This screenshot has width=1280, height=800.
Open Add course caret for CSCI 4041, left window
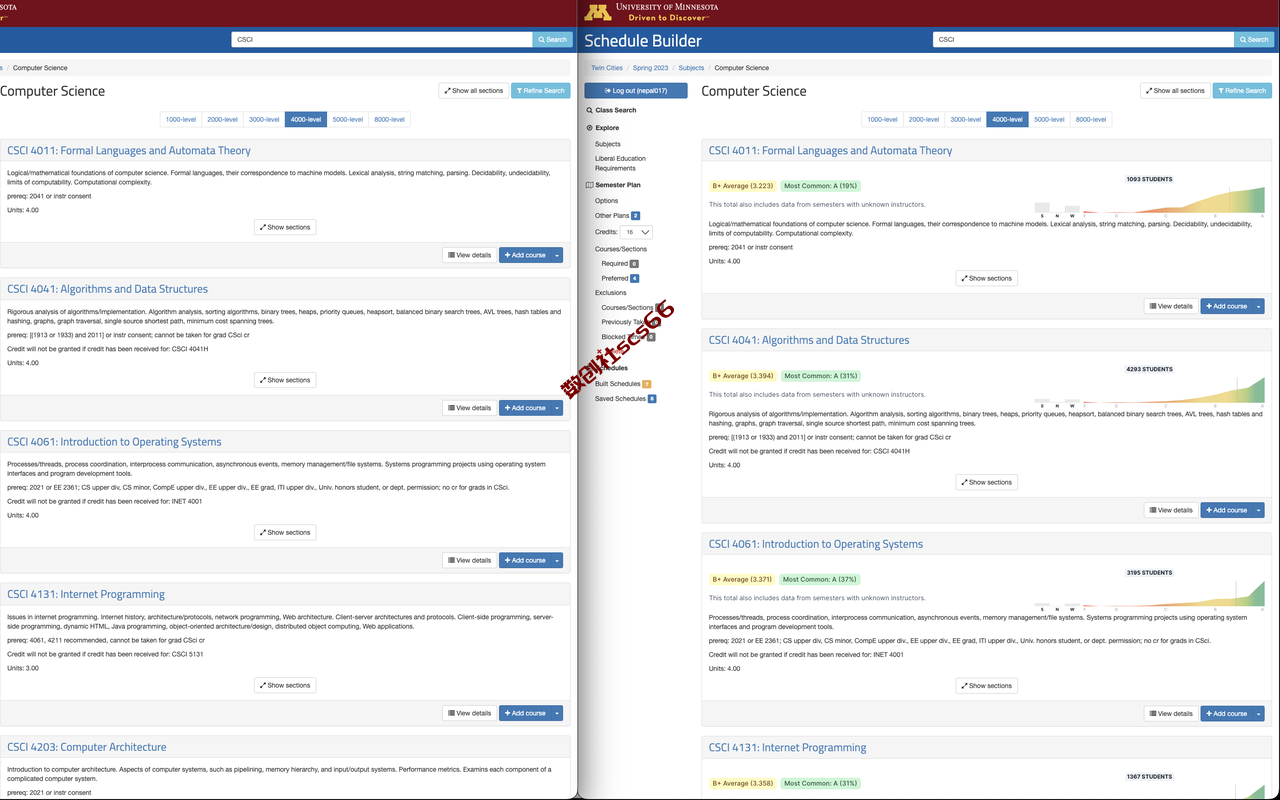(557, 408)
